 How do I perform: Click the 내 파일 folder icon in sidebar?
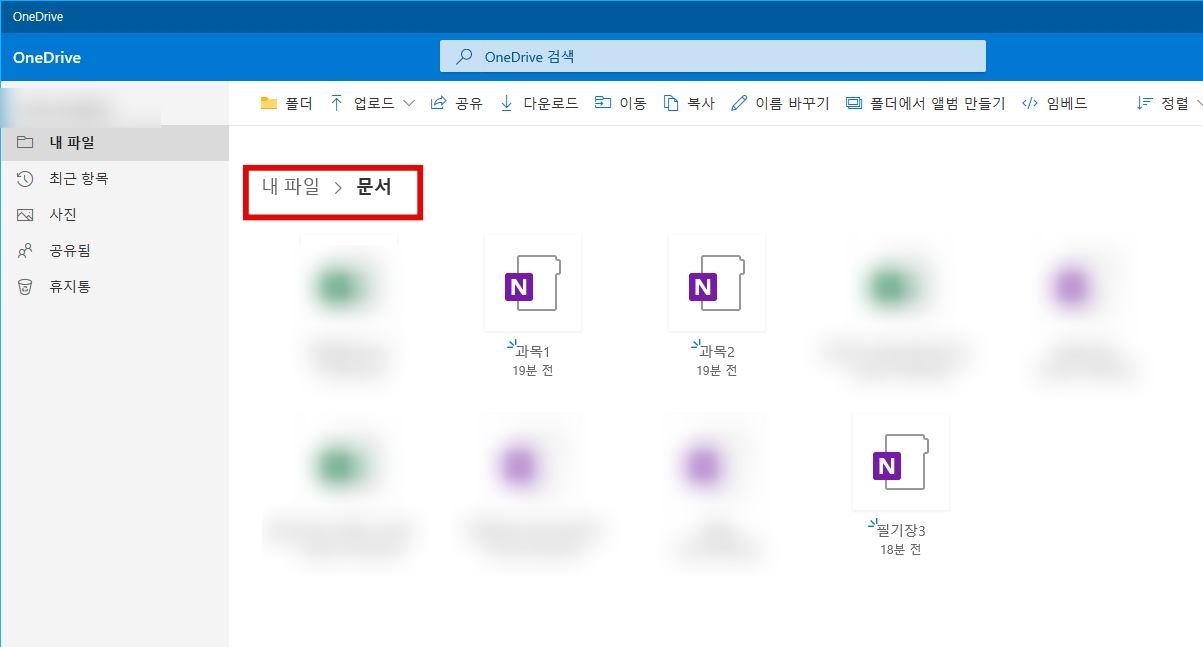tap(26, 143)
